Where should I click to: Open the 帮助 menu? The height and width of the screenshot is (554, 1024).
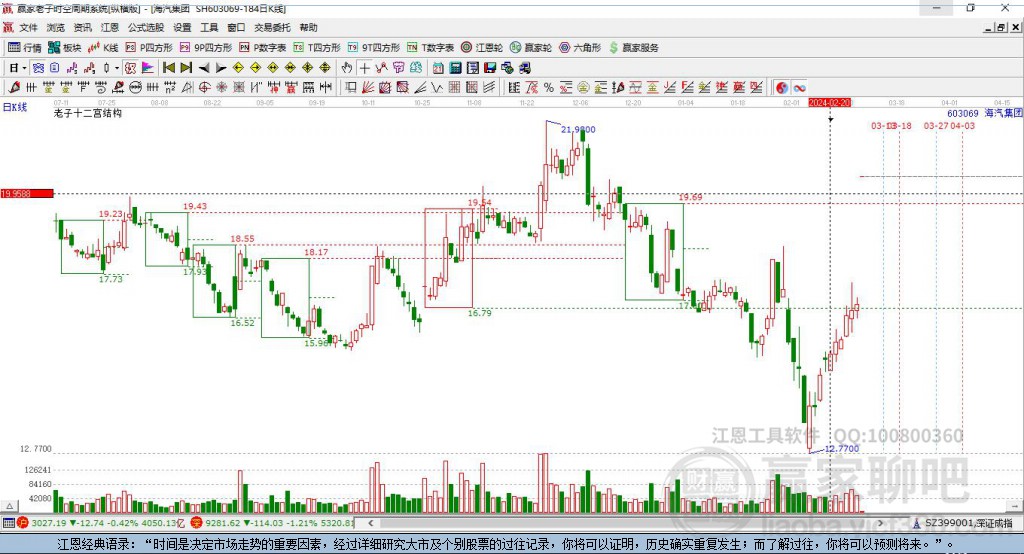coord(308,27)
